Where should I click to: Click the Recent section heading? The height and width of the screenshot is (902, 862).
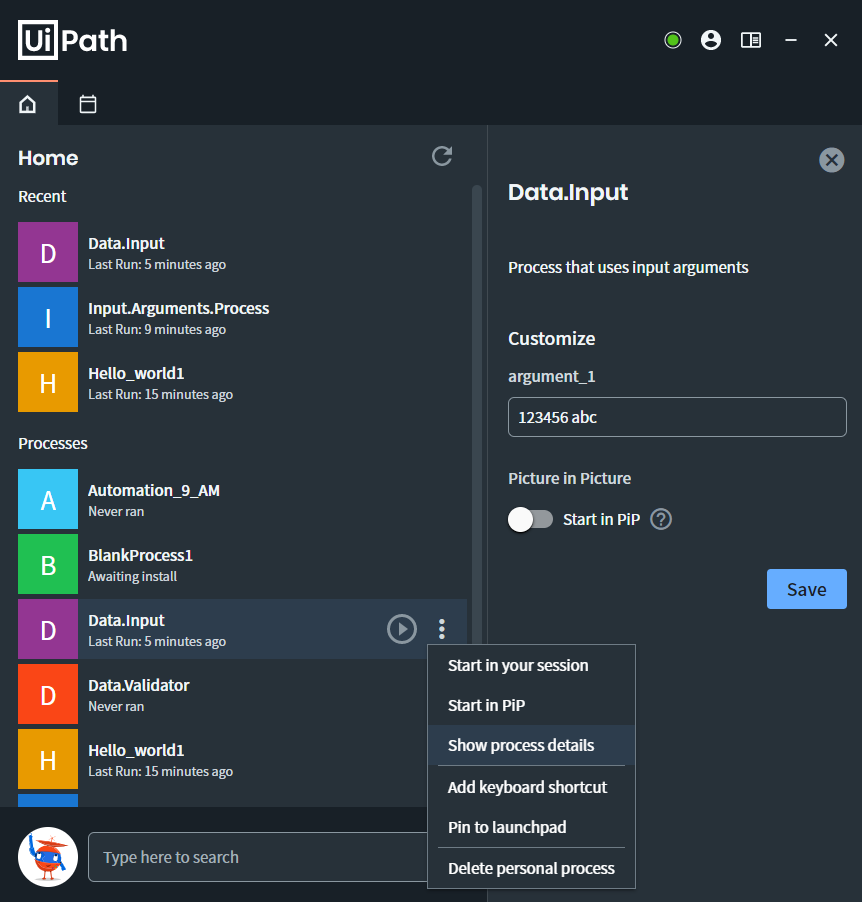point(42,197)
